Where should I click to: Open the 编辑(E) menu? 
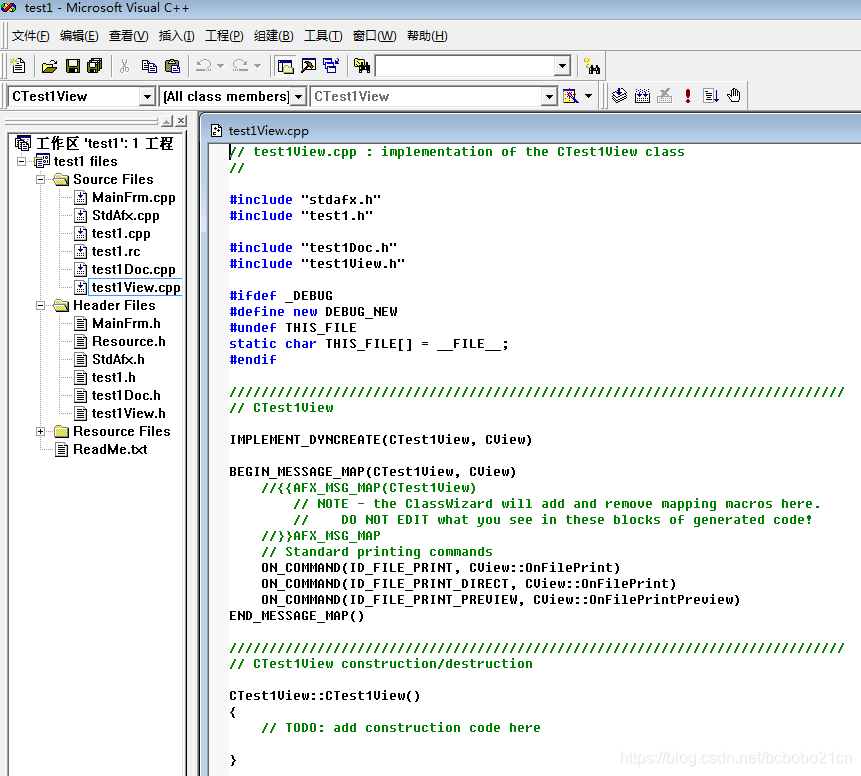point(79,36)
